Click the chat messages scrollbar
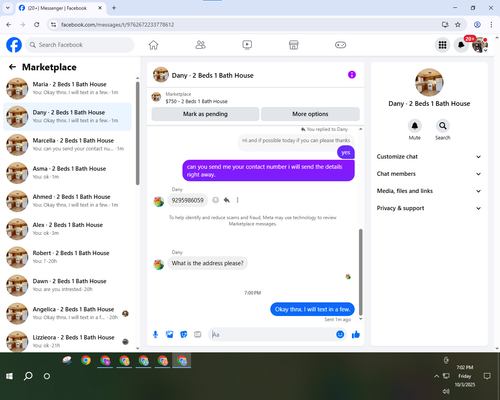The width and height of the screenshot is (500, 400). pos(360,272)
